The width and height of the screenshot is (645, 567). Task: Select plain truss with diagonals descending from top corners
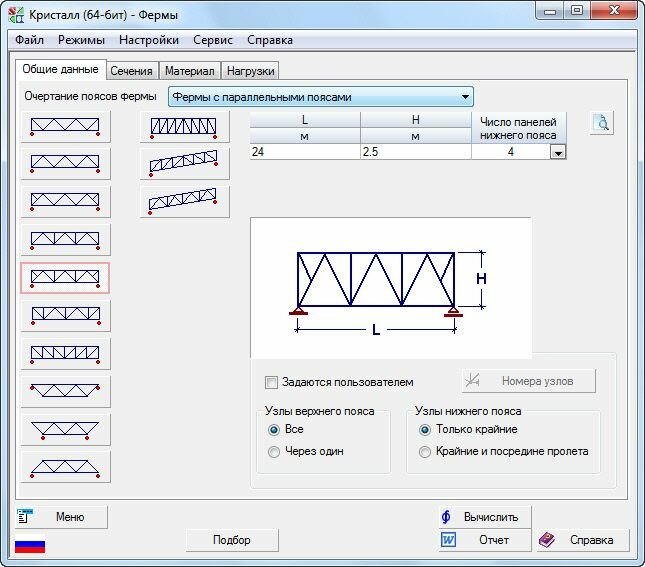(65, 127)
